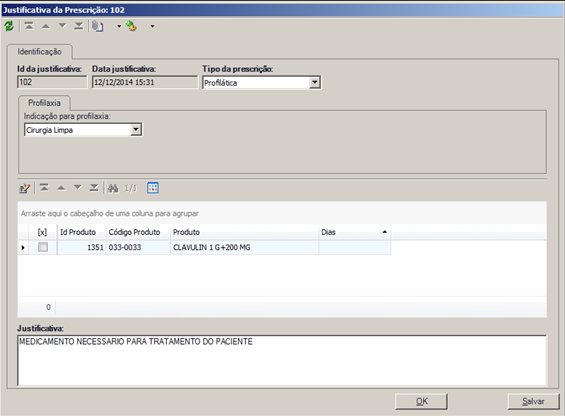The height and width of the screenshot is (416, 565).
Task: Go to first record in top toolbar
Action: pyautogui.click(x=29, y=26)
